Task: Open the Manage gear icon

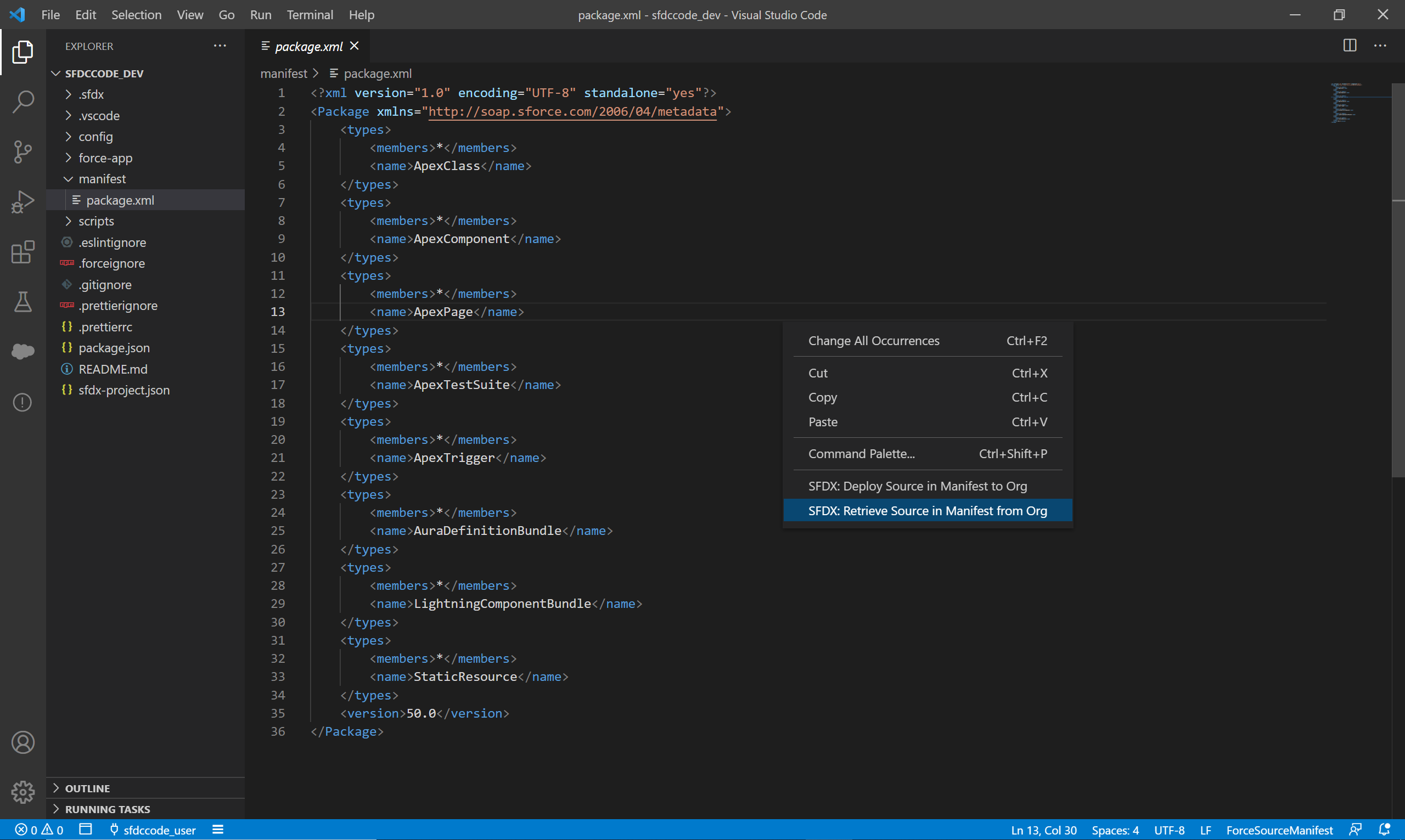Action: 23,791
